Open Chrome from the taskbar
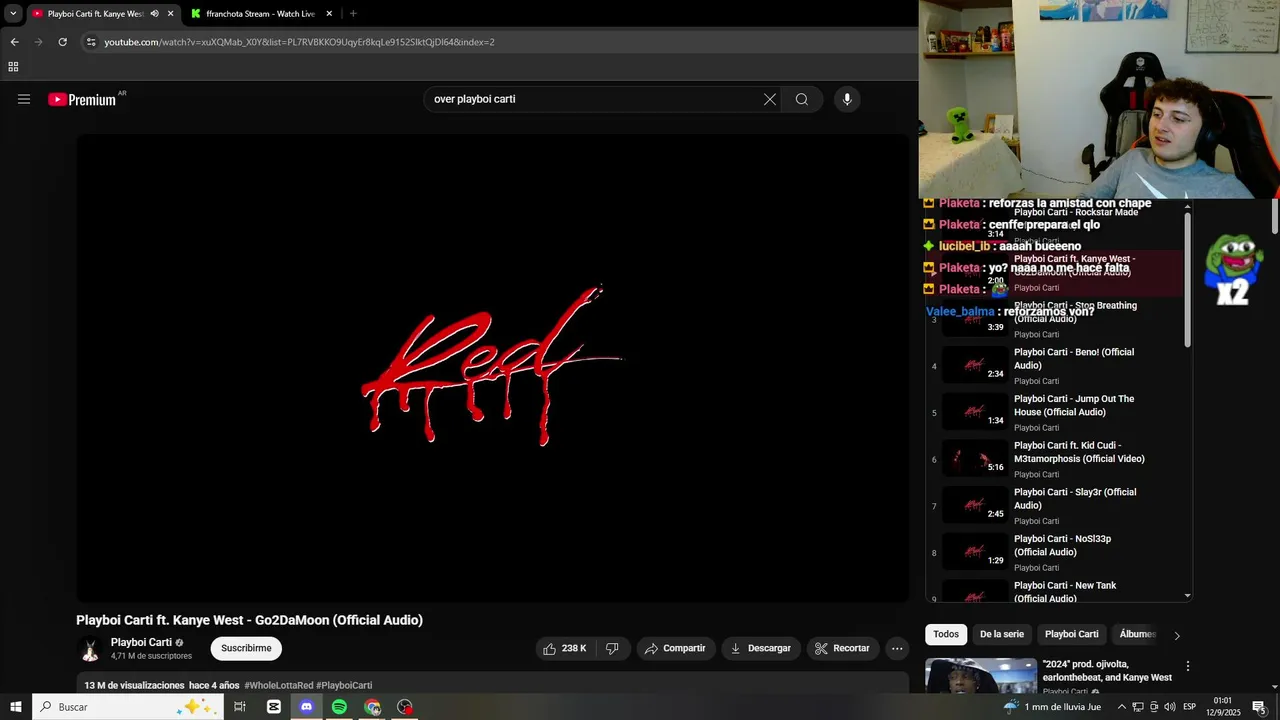 [x=372, y=707]
